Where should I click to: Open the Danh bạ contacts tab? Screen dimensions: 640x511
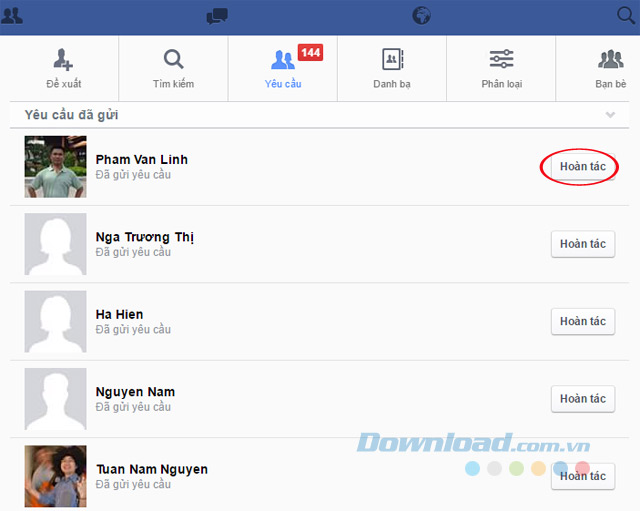[x=392, y=69]
